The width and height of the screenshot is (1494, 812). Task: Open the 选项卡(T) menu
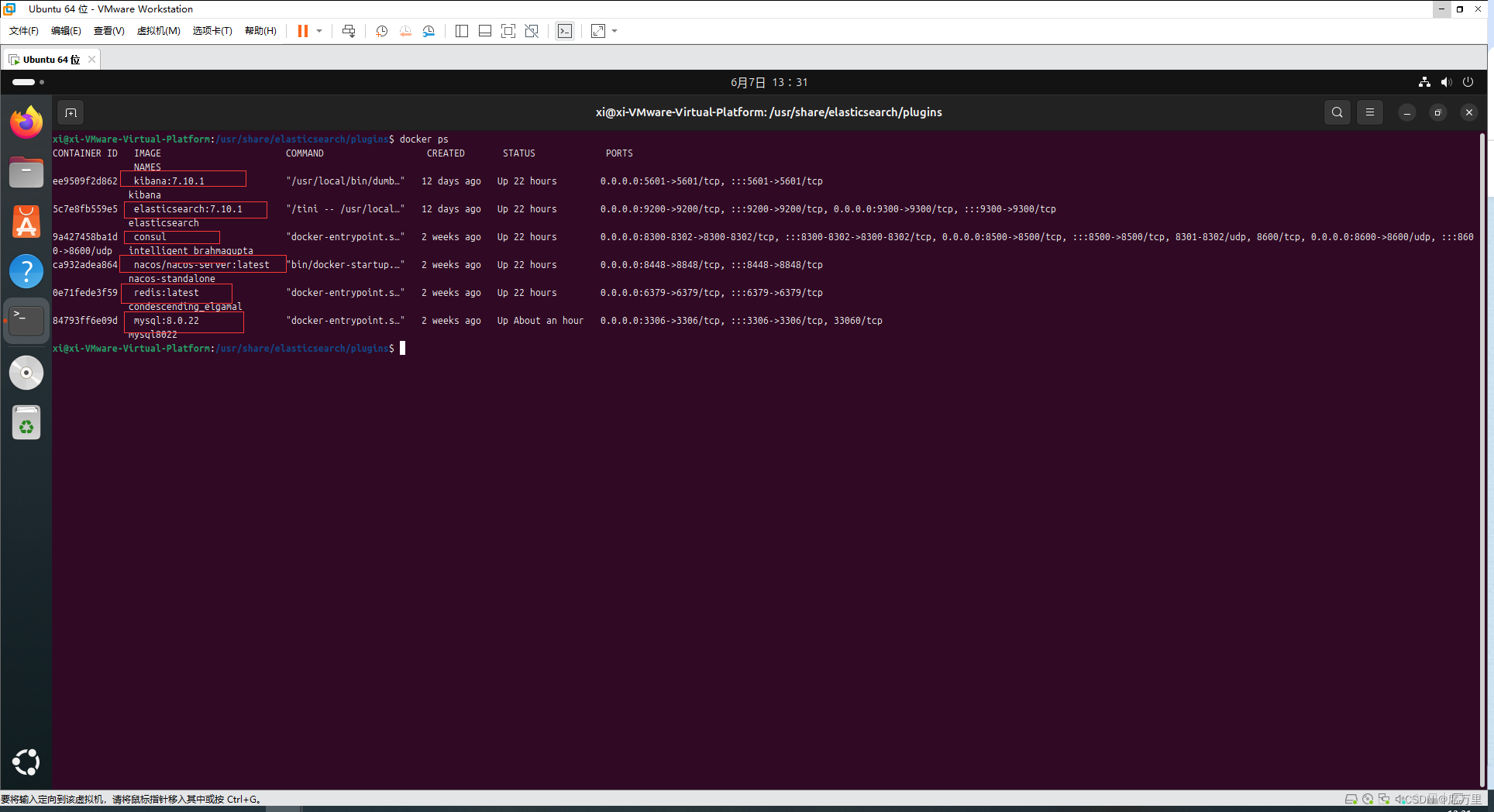[212, 31]
